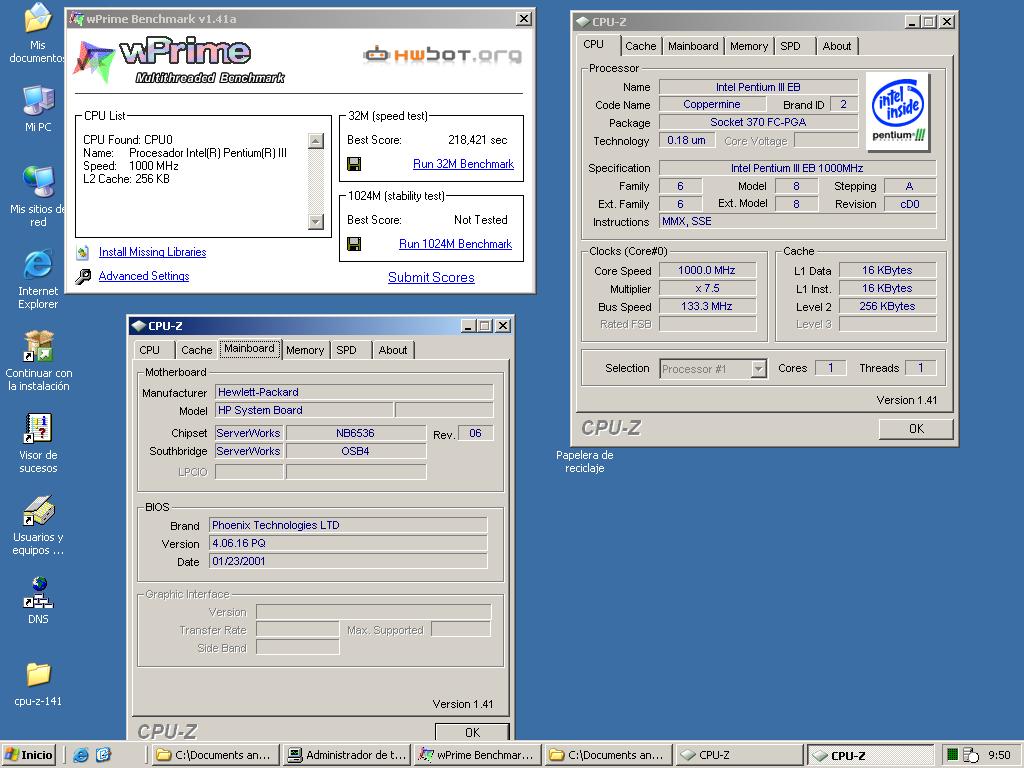
Task: Open the cpu-z-141 folder icon
Action: [x=38, y=675]
